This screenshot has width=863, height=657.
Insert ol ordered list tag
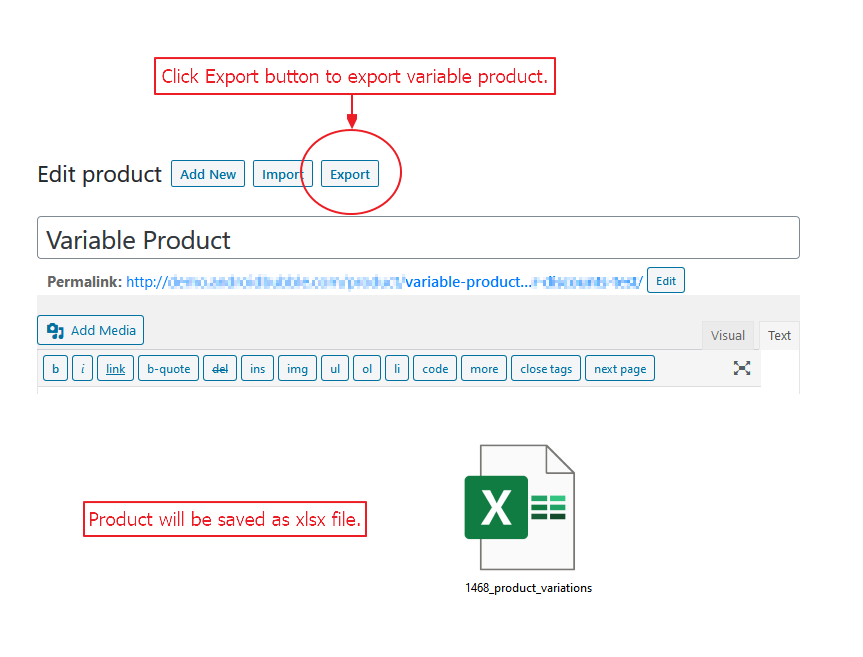[x=367, y=369]
